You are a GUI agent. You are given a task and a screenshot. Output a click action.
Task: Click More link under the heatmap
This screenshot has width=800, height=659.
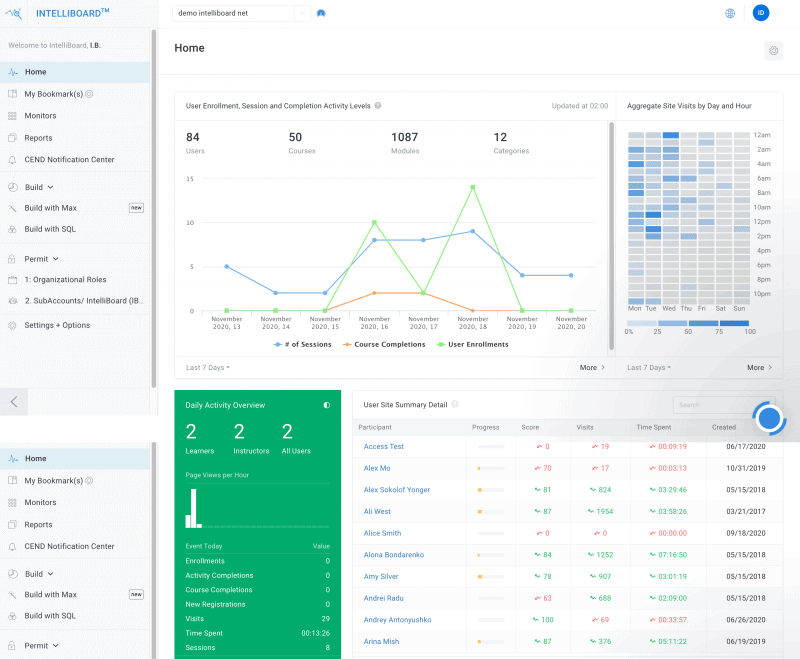click(x=759, y=367)
